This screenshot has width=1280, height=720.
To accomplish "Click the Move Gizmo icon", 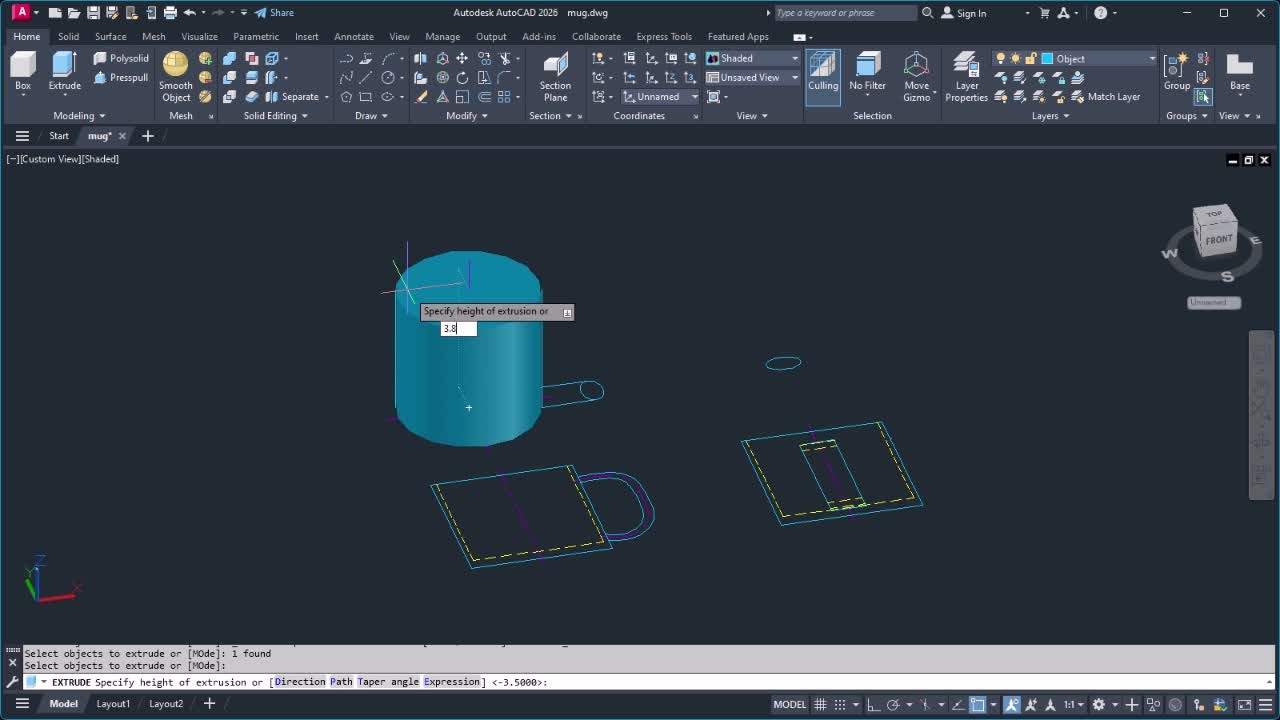I will (x=916, y=70).
